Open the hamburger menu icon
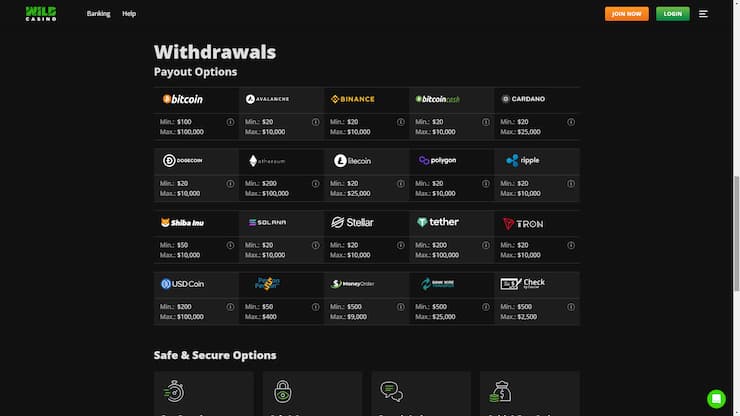This screenshot has width=740, height=416. point(703,14)
